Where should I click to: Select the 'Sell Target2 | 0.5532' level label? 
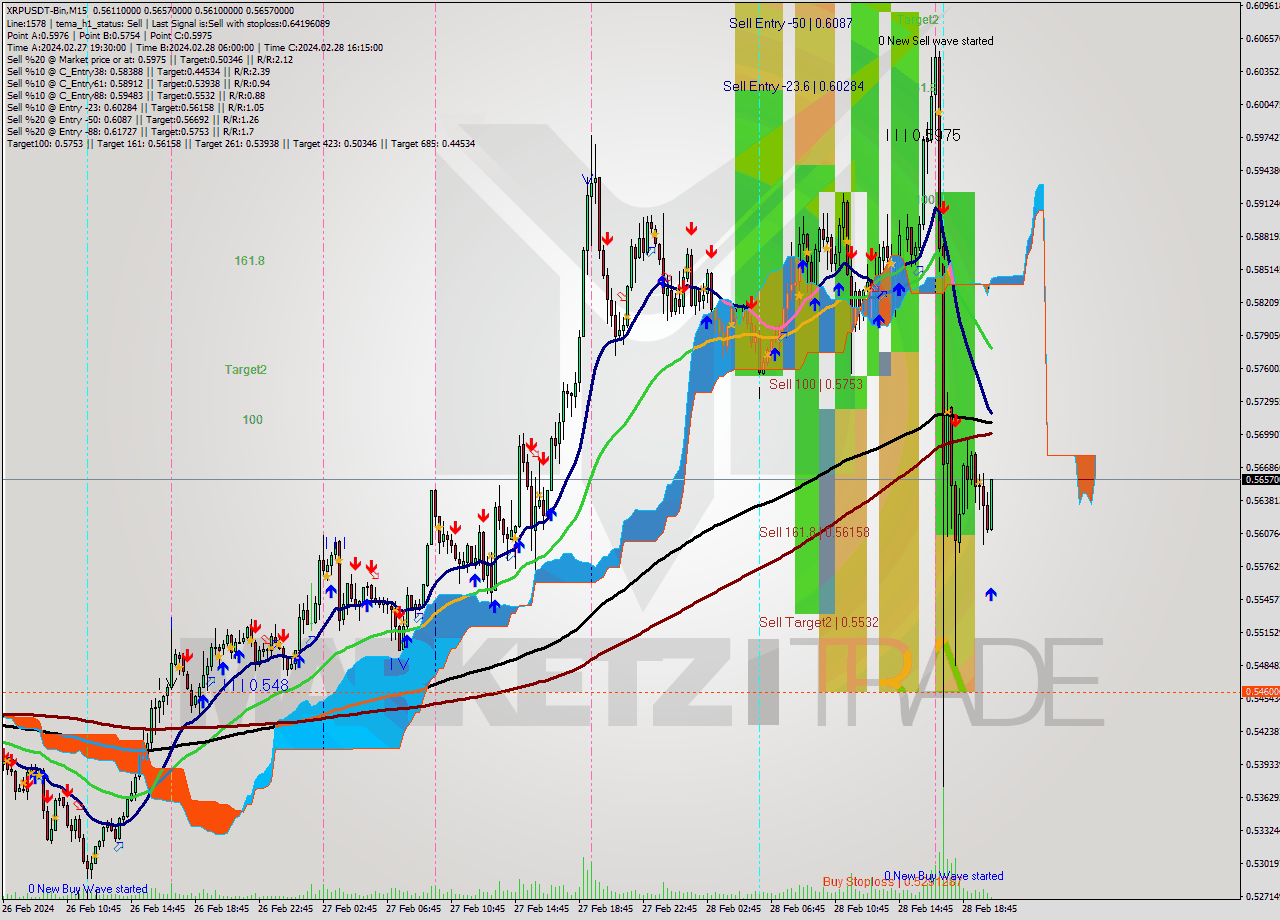click(819, 622)
